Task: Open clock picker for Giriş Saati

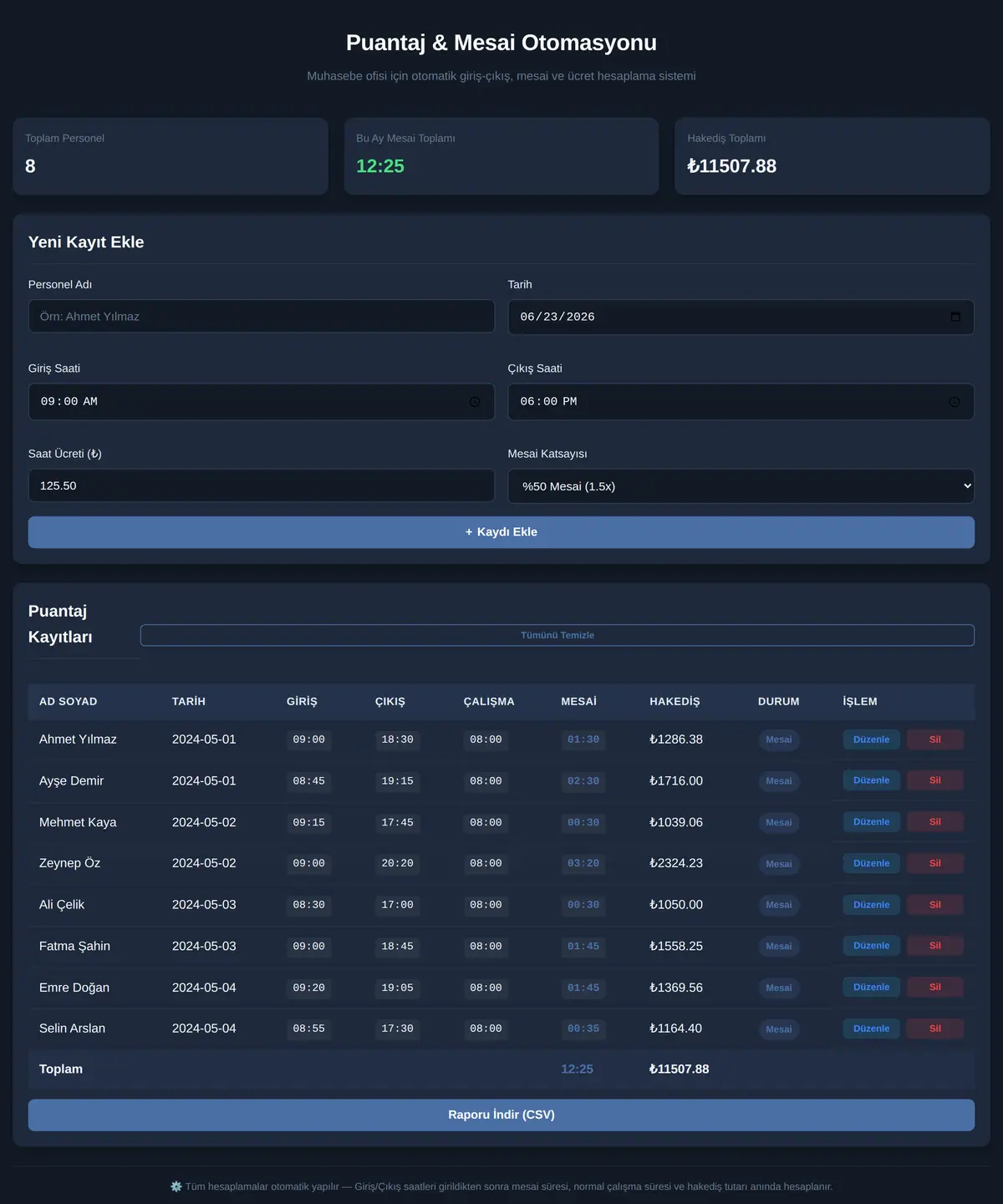Action: click(475, 402)
